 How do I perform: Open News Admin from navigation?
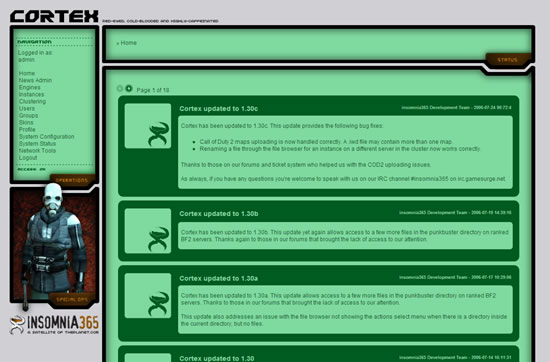35,80
